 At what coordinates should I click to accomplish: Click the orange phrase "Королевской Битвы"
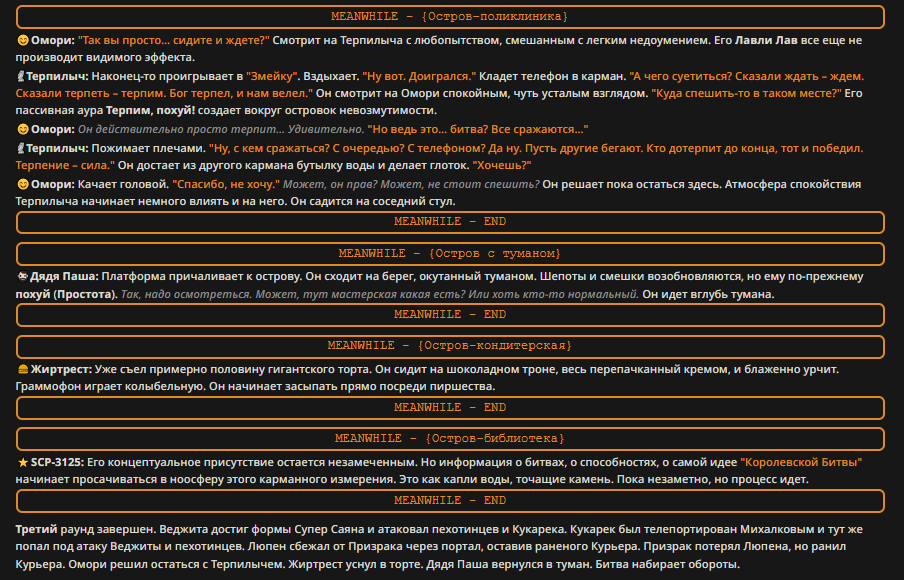tap(801, 462)
